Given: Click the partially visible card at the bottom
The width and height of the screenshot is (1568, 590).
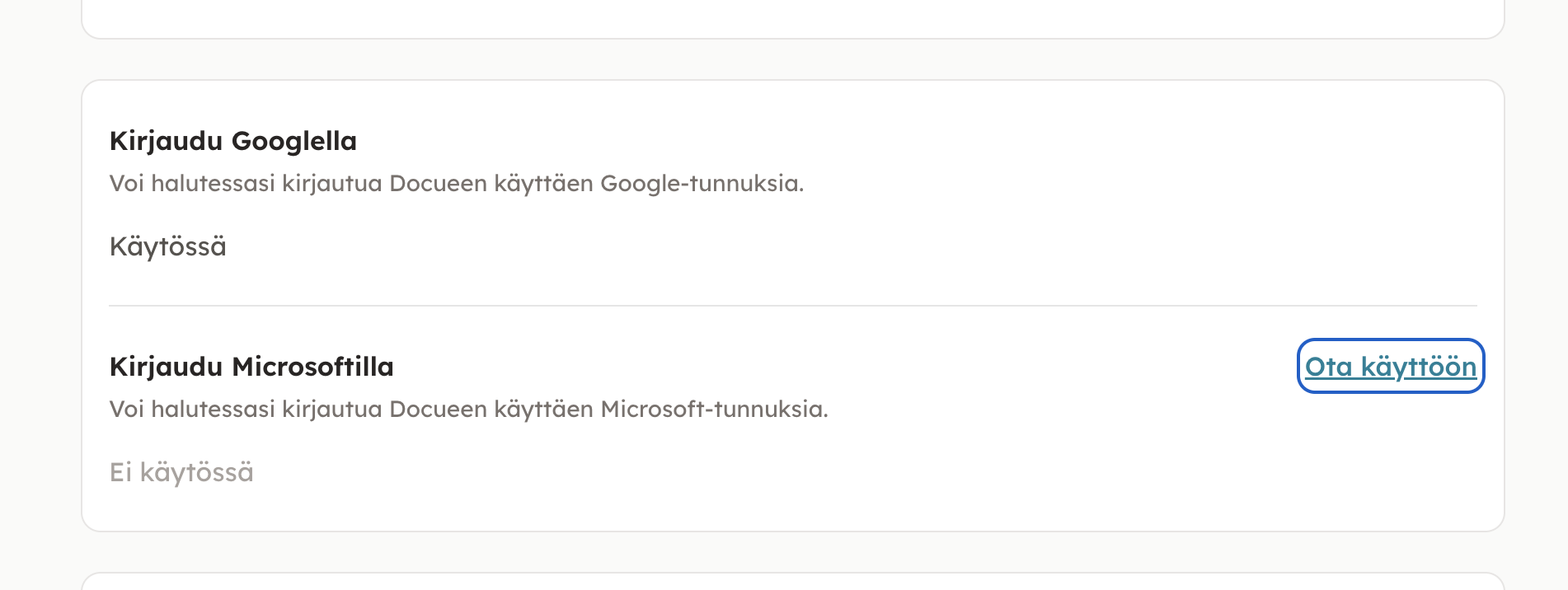Looking at the screenshot, I should (x=792, y=582).
